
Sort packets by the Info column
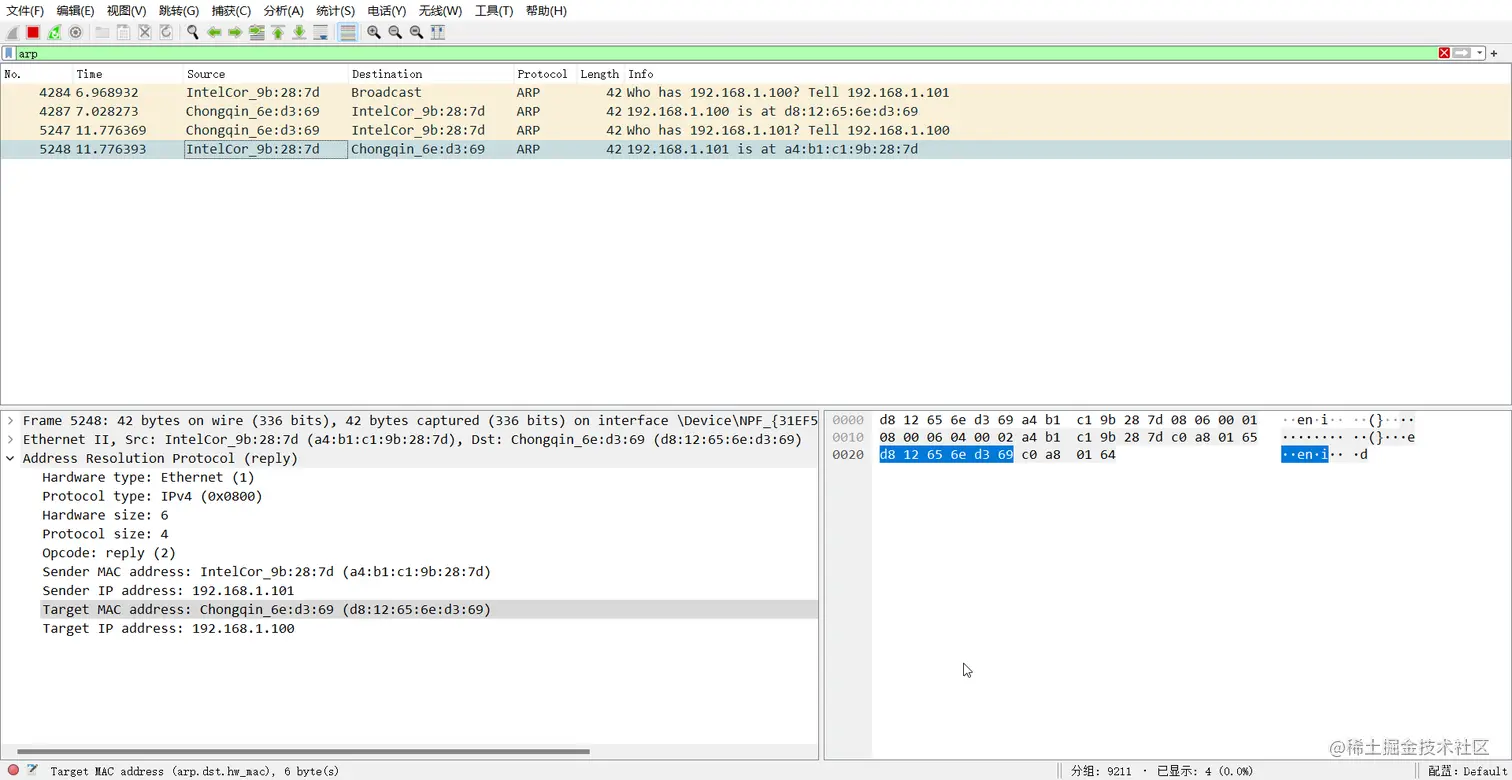[x=1067, y=74]
